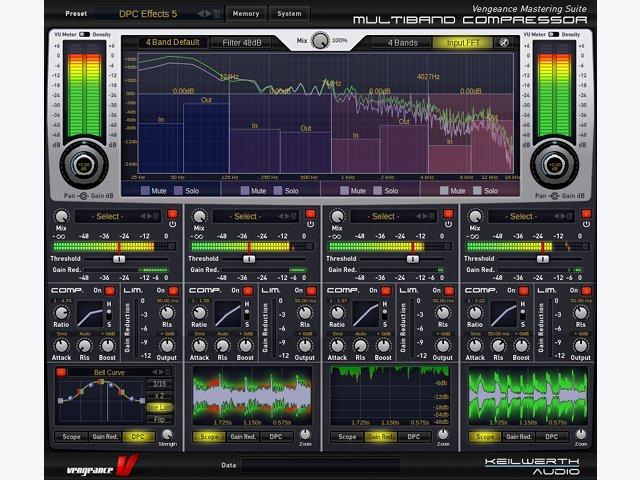Click the previous arrow in band 2 Select box
The width and height of the screenshot is (640, 480).
(281, 216)
